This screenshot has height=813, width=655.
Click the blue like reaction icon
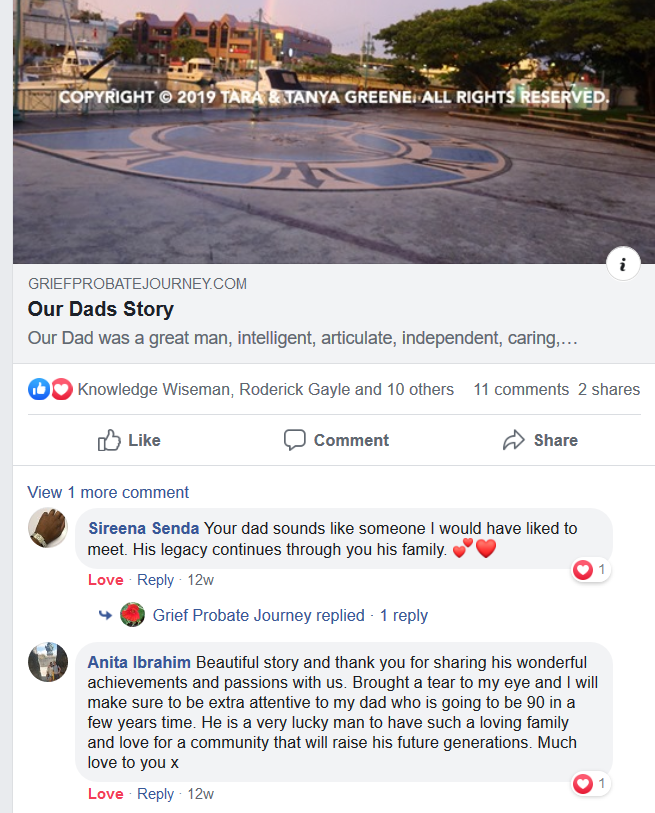39,389
